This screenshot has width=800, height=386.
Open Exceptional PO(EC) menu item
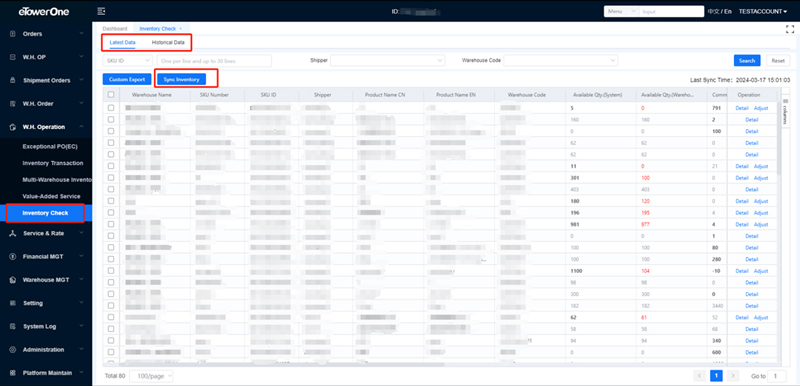click(x=49, y=146)
